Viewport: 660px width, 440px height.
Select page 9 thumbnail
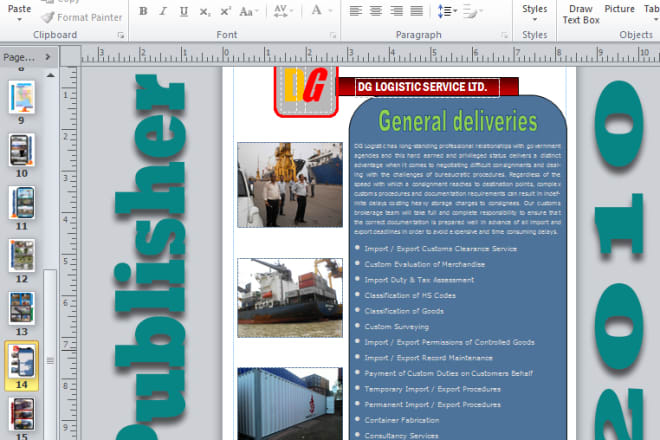(x=21, y=98)
